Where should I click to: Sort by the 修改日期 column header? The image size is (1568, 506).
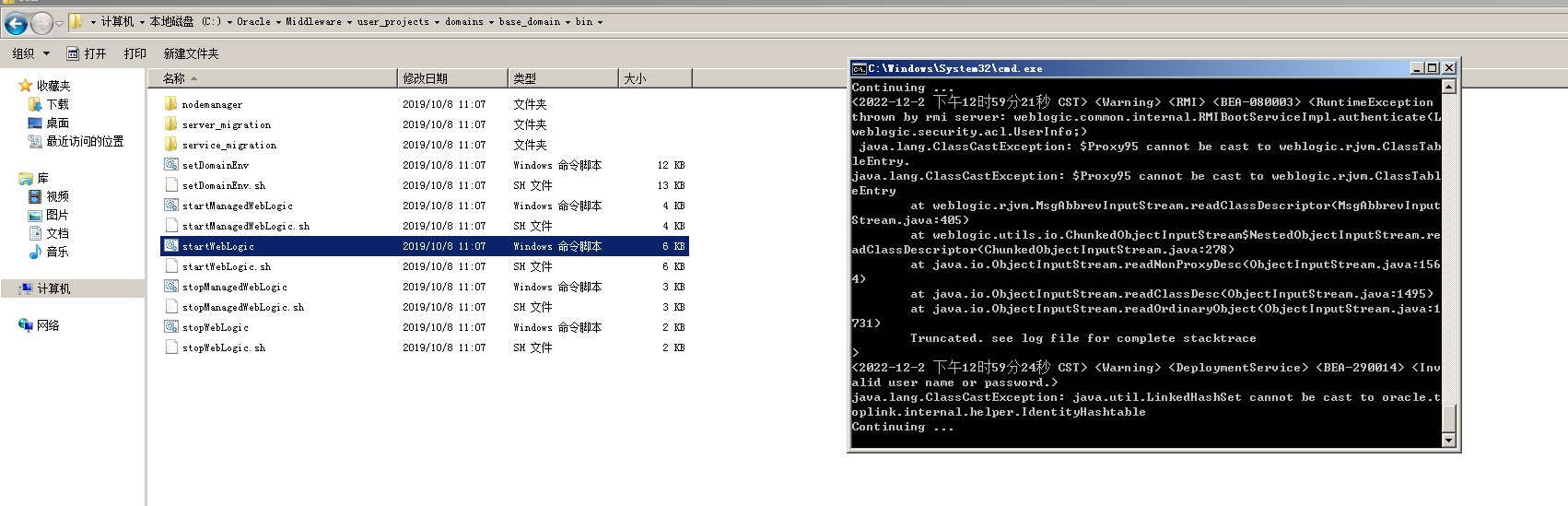[452, 78]
